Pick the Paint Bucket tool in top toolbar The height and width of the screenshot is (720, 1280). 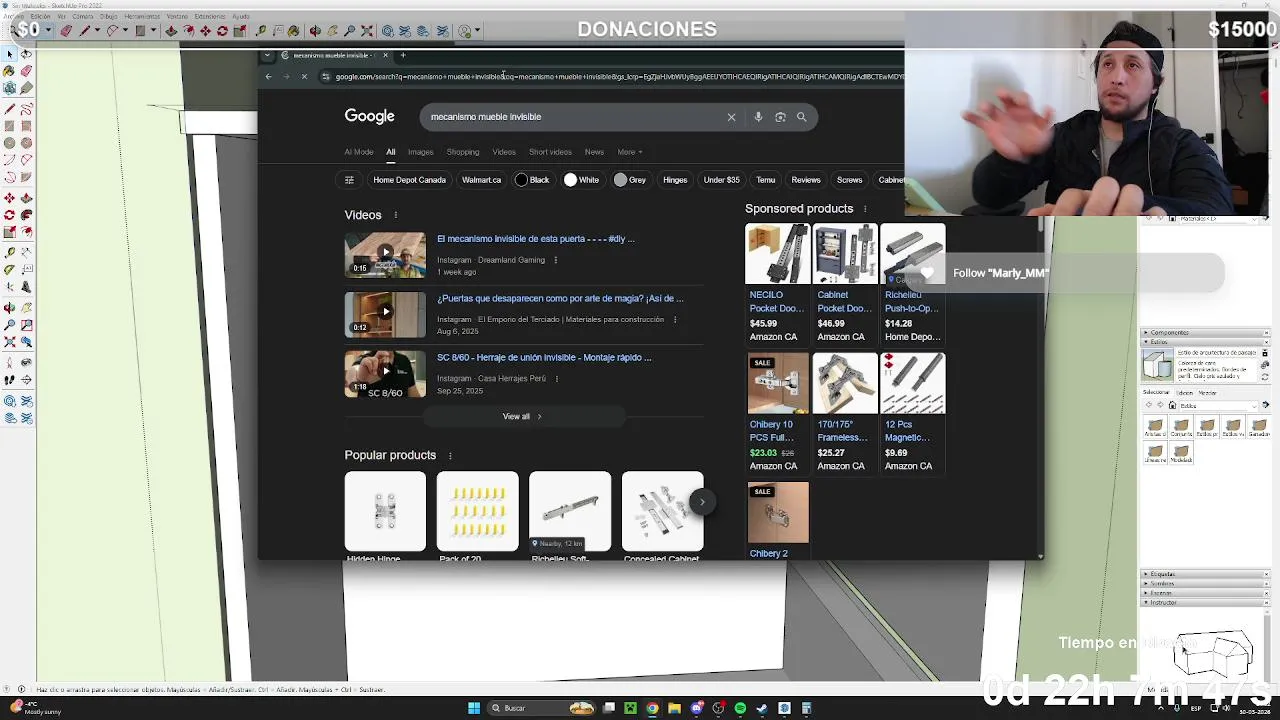(x=293, y=30)
